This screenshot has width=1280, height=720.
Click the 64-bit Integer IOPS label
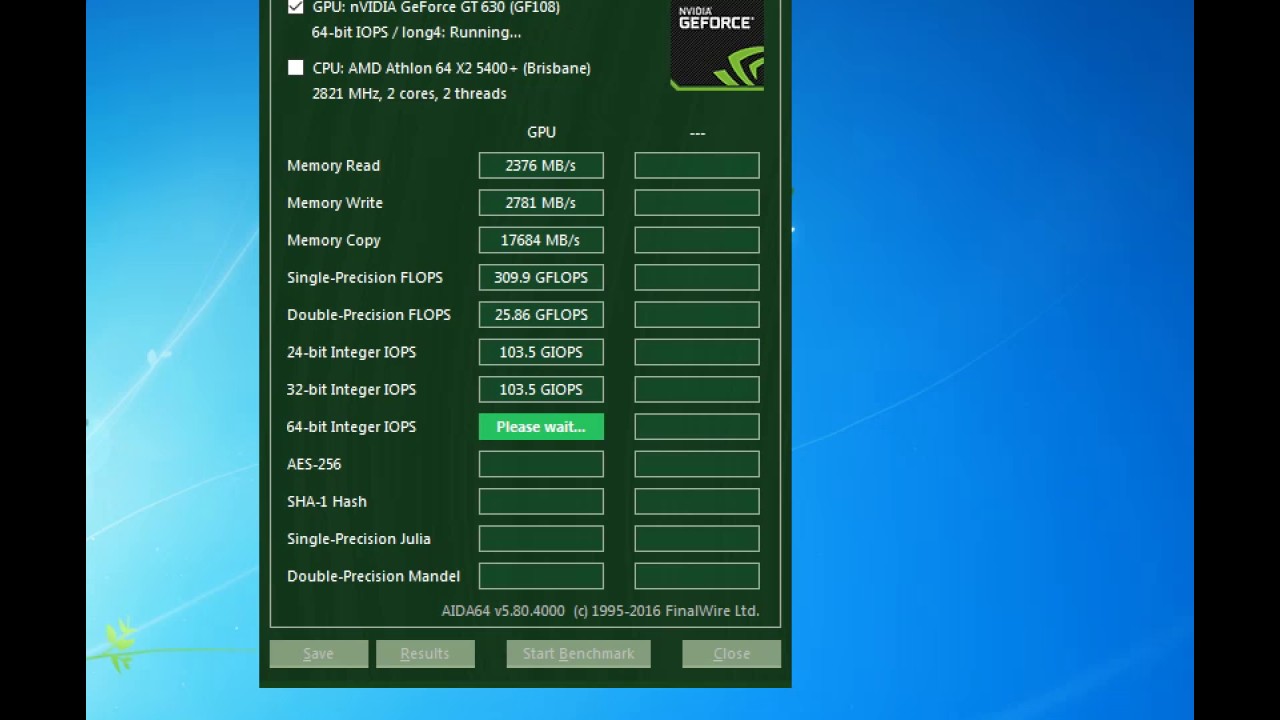(x=351, y=427)
